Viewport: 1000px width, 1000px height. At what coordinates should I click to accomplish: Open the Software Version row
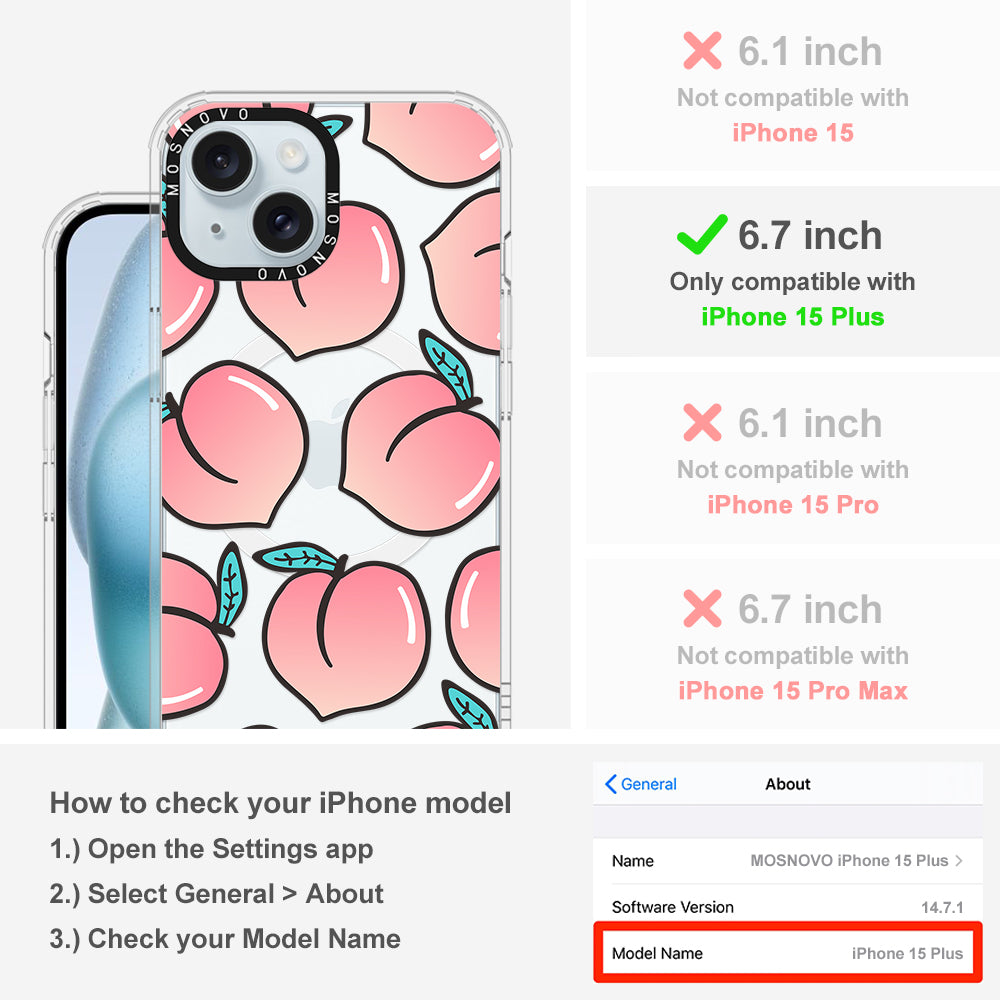coord(787,907)
